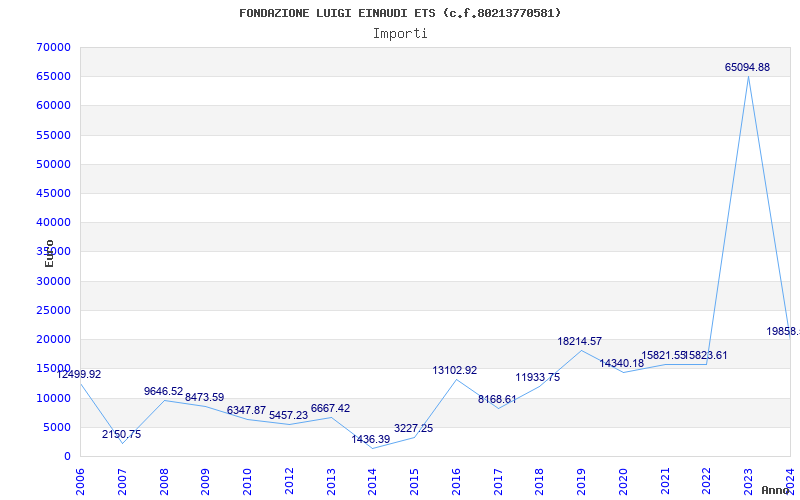
Task: Click the 40000 y-axis tick label
Action: [54, 222]
